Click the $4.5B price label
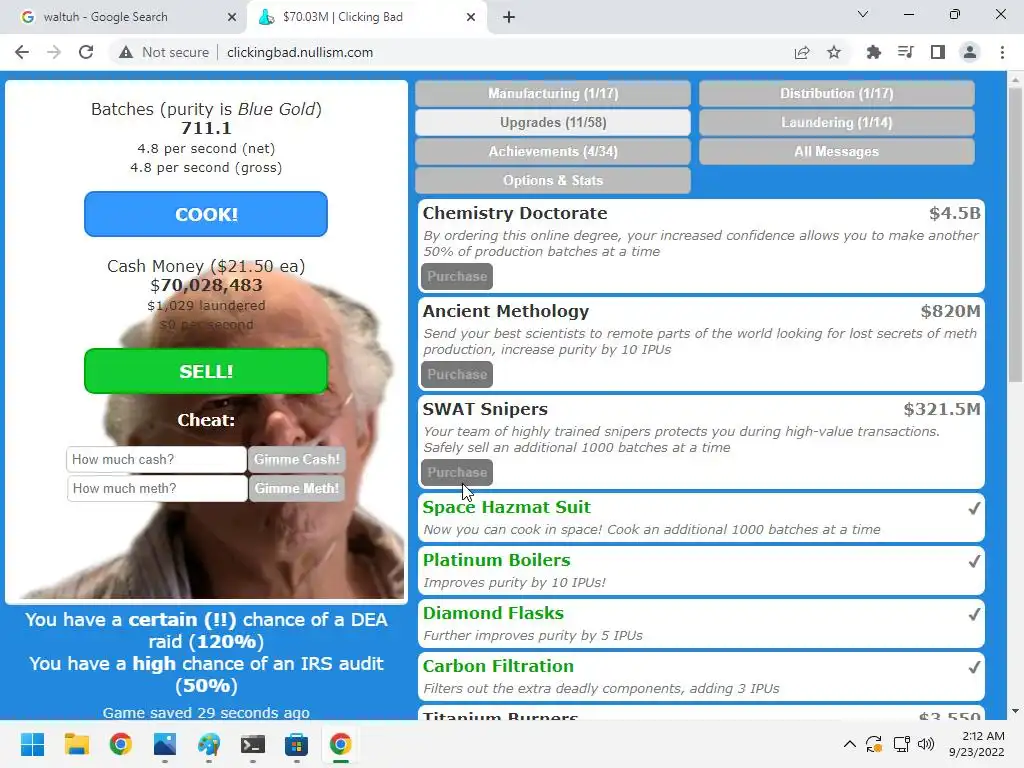1024x768 pixels. 955,214
